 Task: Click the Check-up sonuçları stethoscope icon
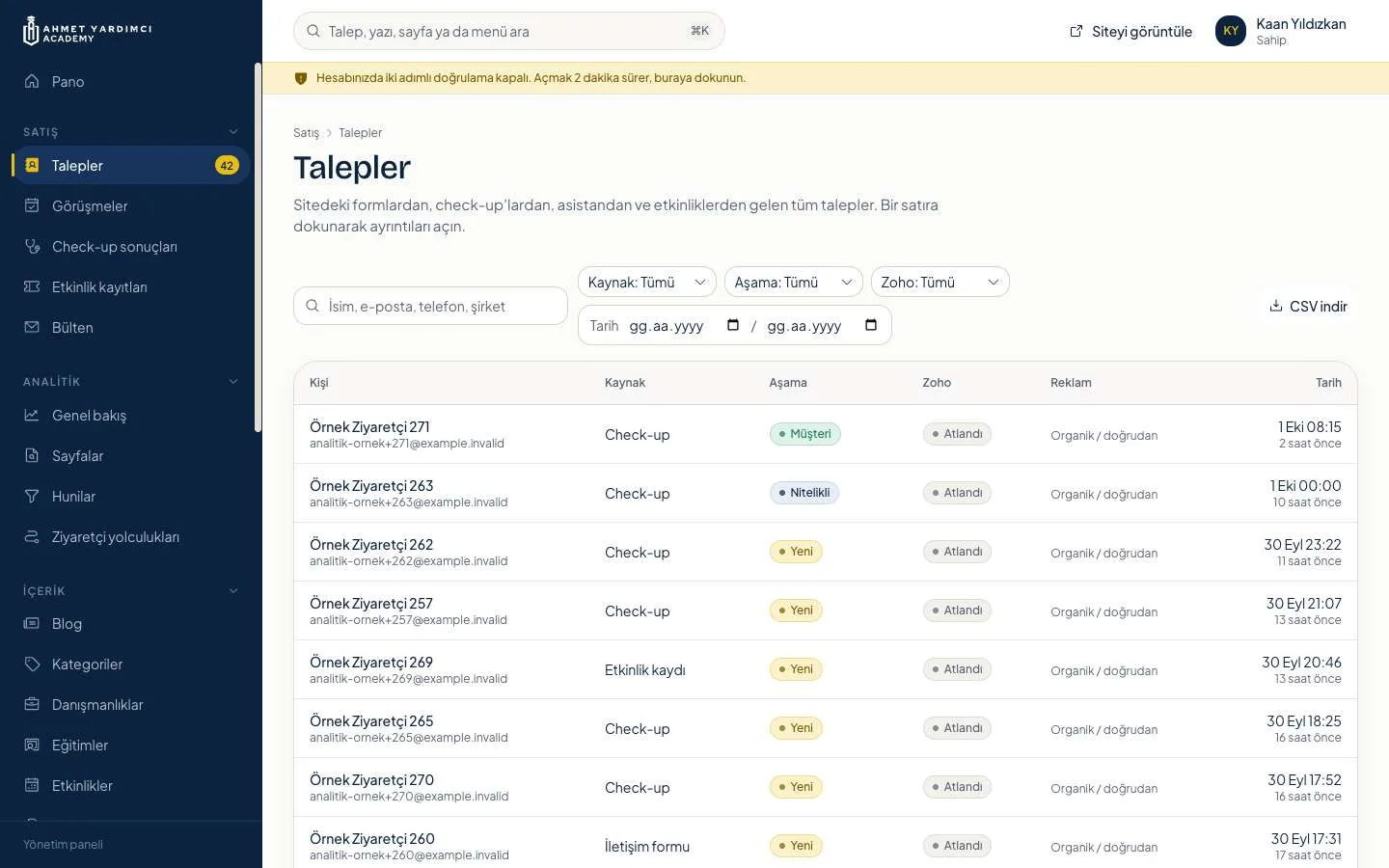click(x=32, y=246)
